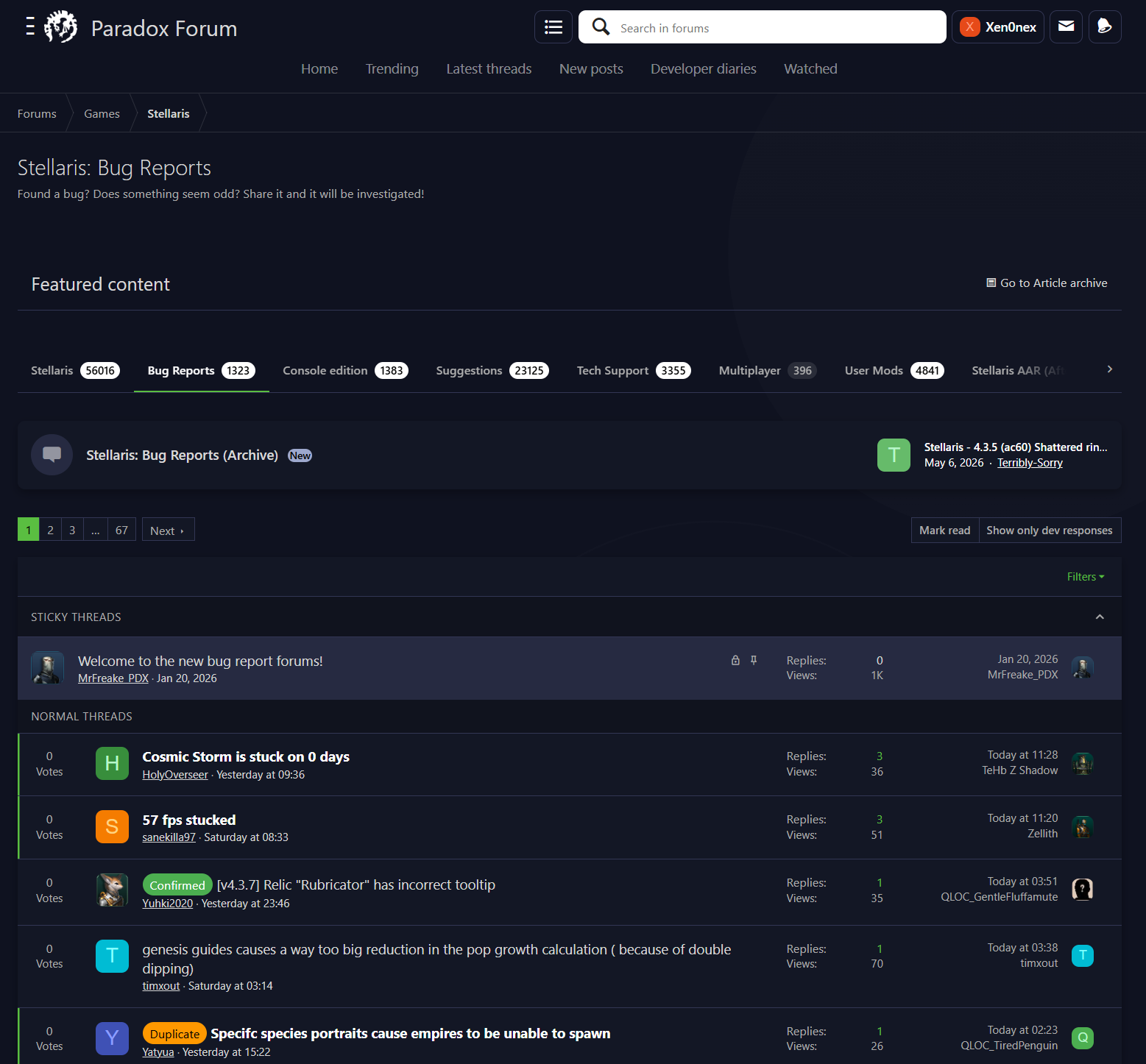Viewport: 1146px width, 1064px height.
Task: Open the forum list icon button
Action: pyautogui.click(x=553, y=27)
